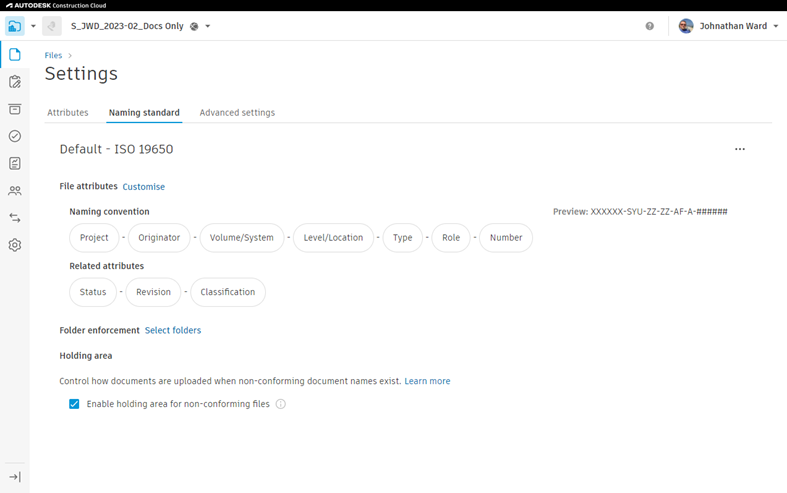Click the Customise link for file attributes
This screenshot has height=493, width=787.
144,187
